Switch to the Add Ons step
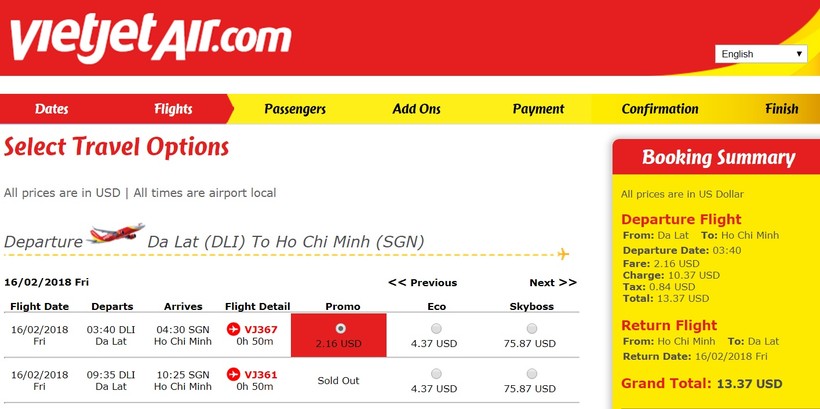Image resolution: width=820 pixels, height=409 pixels. (x=416, y=109)
